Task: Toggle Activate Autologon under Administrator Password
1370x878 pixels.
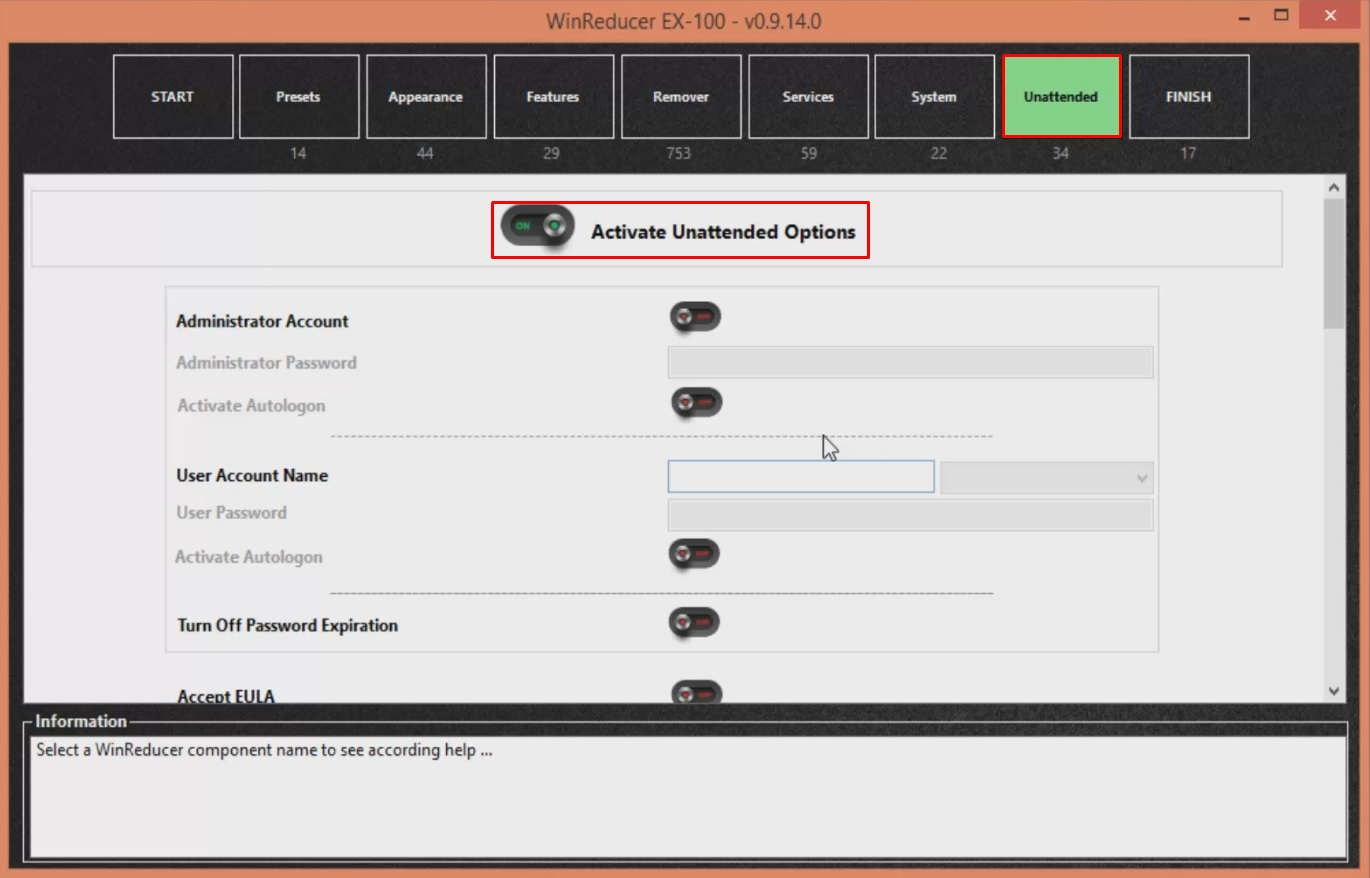Action: point(695,402)
